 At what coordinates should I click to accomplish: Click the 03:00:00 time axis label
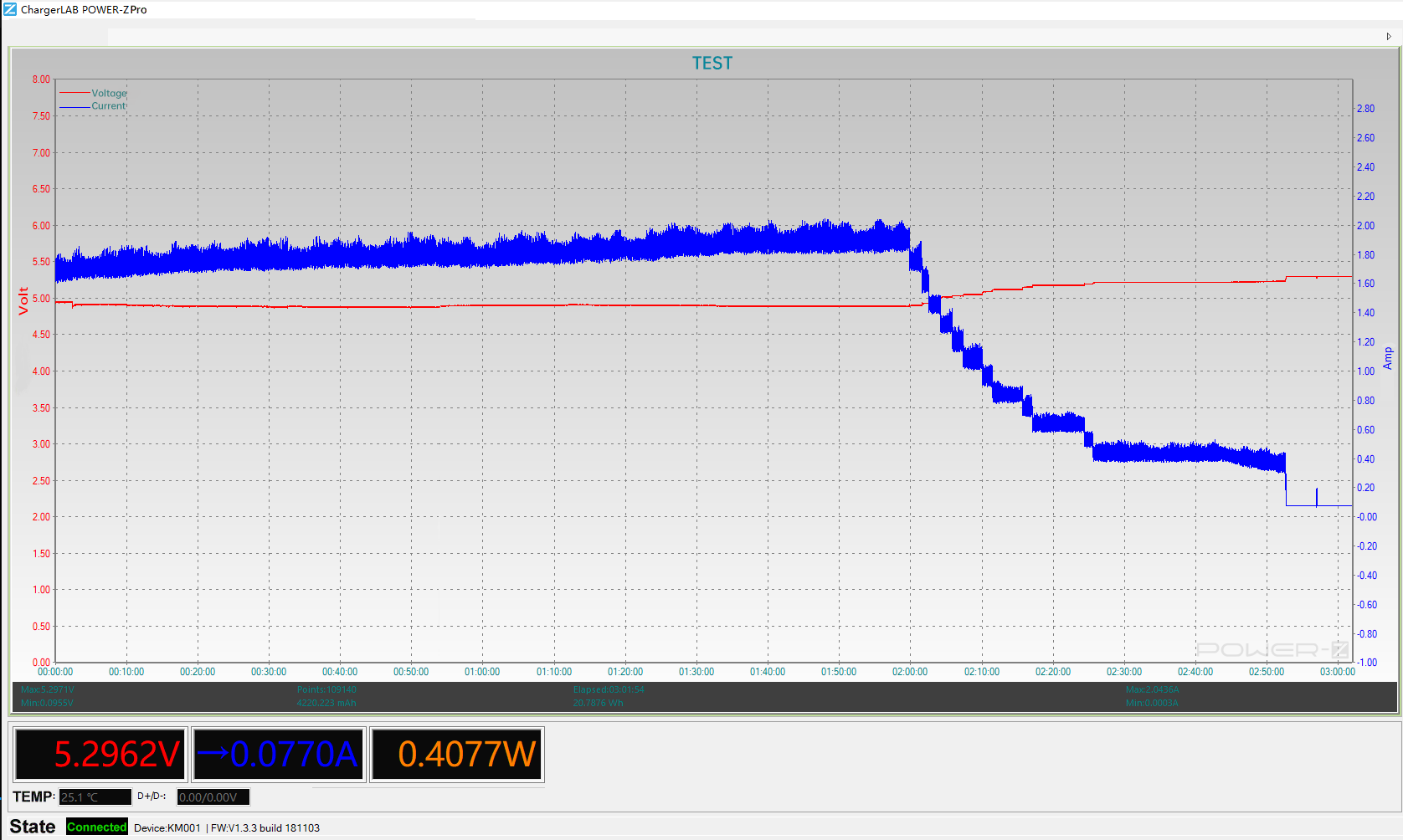pyautogui.click(x=1338, y=672)
